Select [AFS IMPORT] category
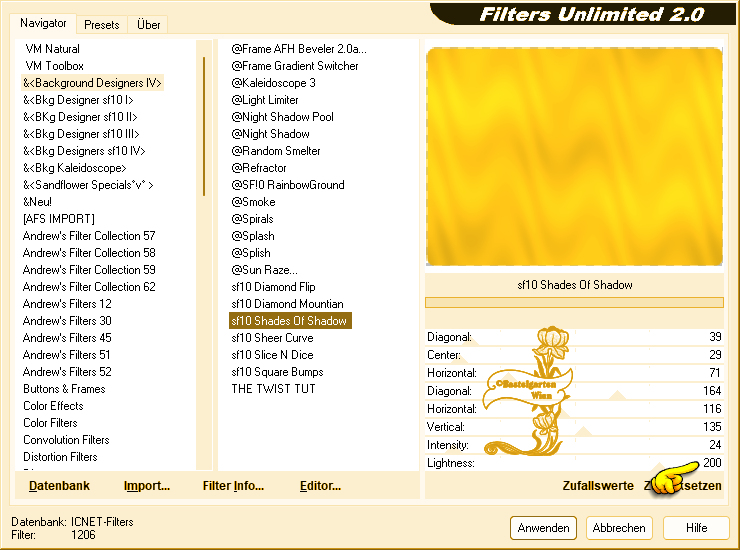740x550 pixels. pyautogui.click(x=59, y=219)
